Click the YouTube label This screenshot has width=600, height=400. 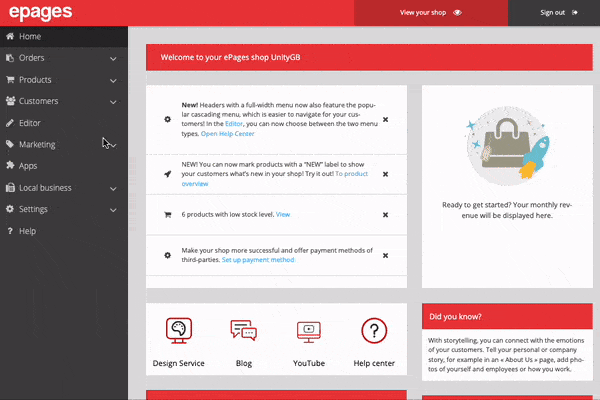(309, 363)
